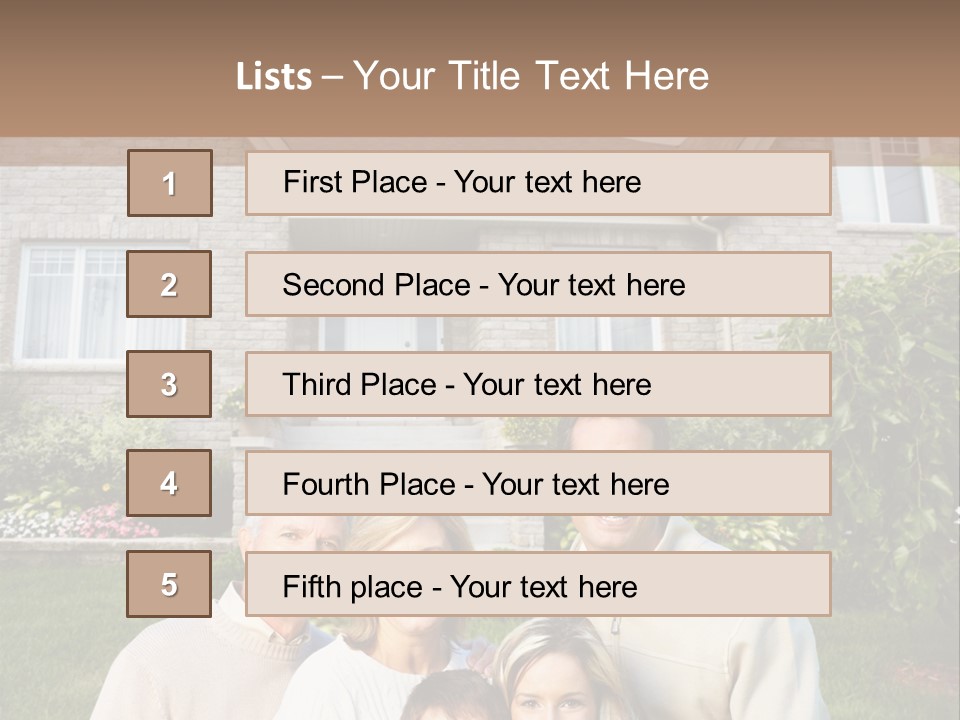The height and width of the screenshot is (720, 960).
Task: Click the gray-haired man's face in the photo
Action: [303, 538]
